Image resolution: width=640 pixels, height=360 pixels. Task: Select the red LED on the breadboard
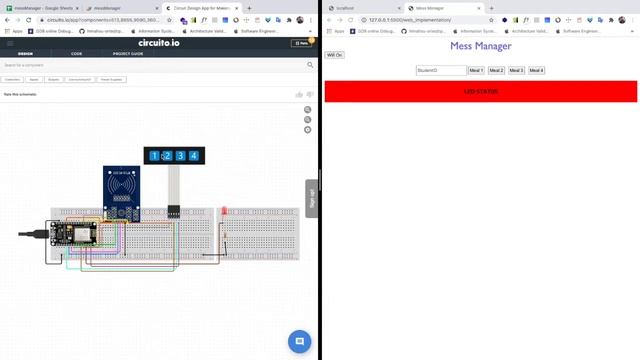(x=224, y=211)
